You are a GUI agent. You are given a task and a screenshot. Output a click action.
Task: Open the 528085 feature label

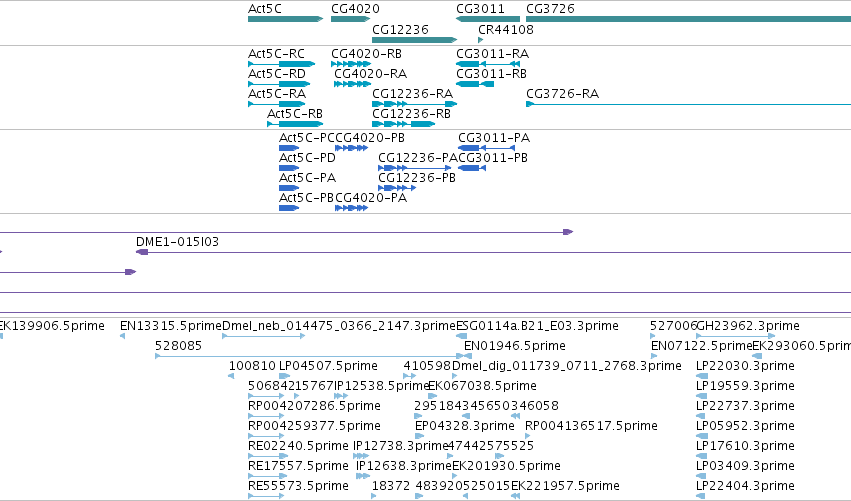point(179,346)
